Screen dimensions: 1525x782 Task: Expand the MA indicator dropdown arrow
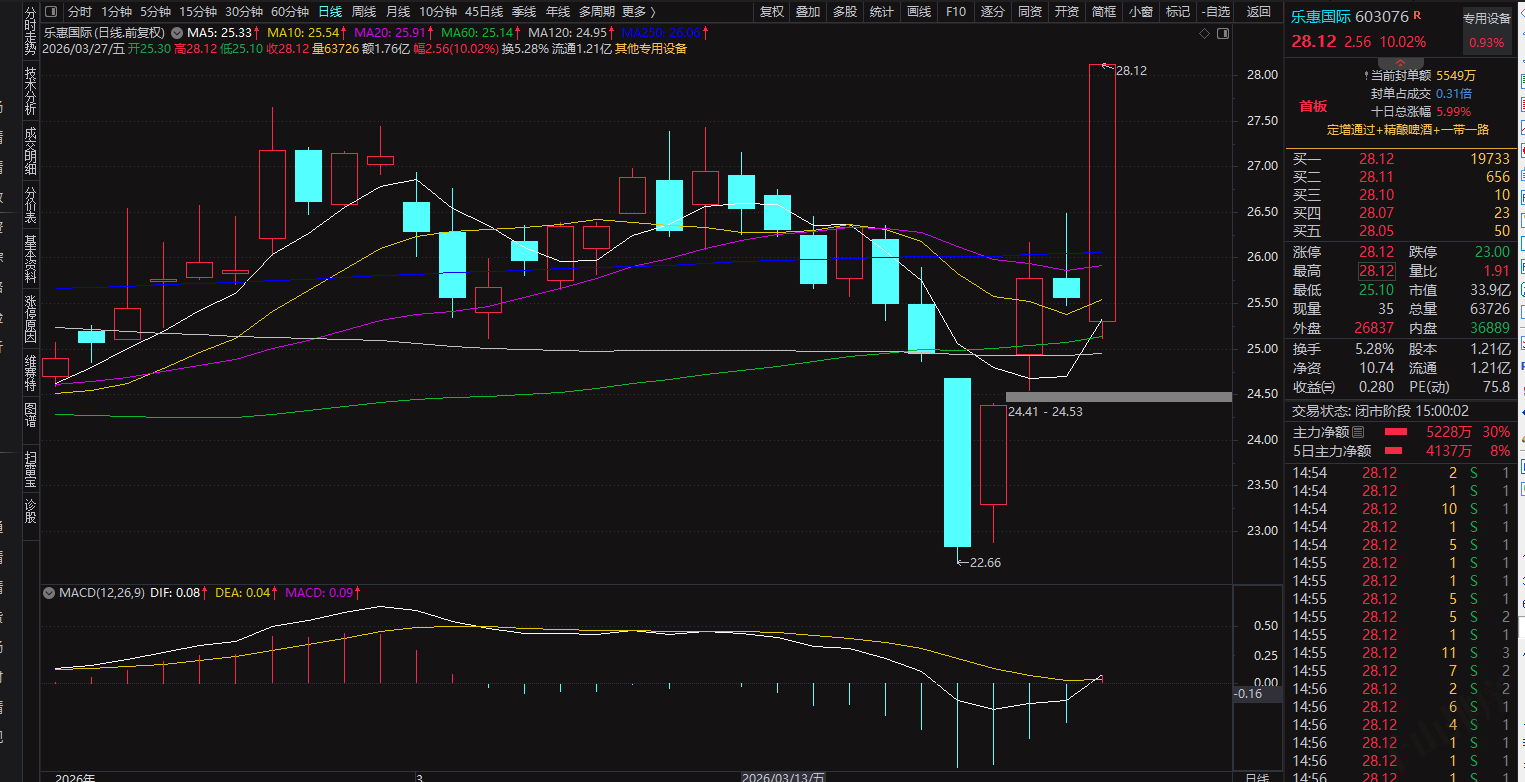coord(179,33)
